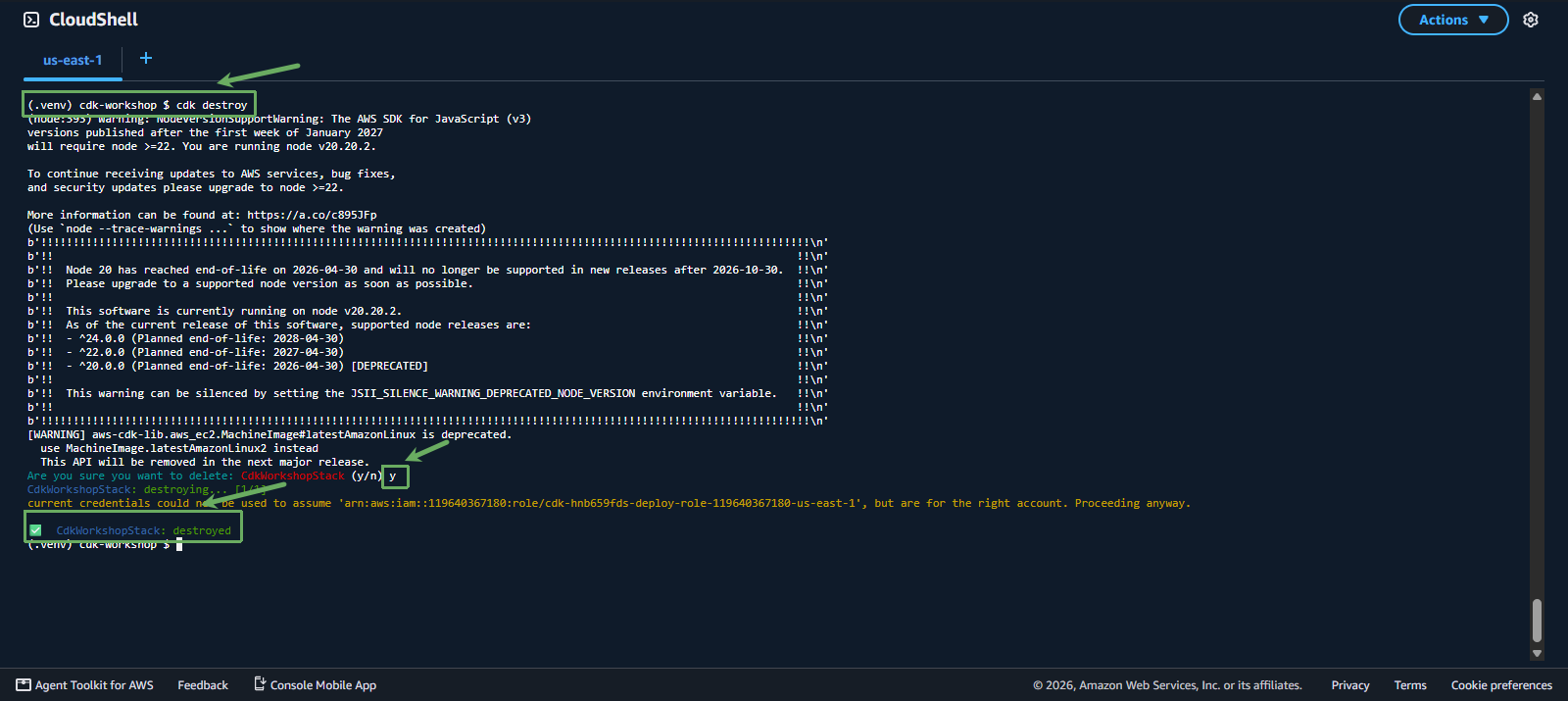Open Console Mobile App link

323,685
